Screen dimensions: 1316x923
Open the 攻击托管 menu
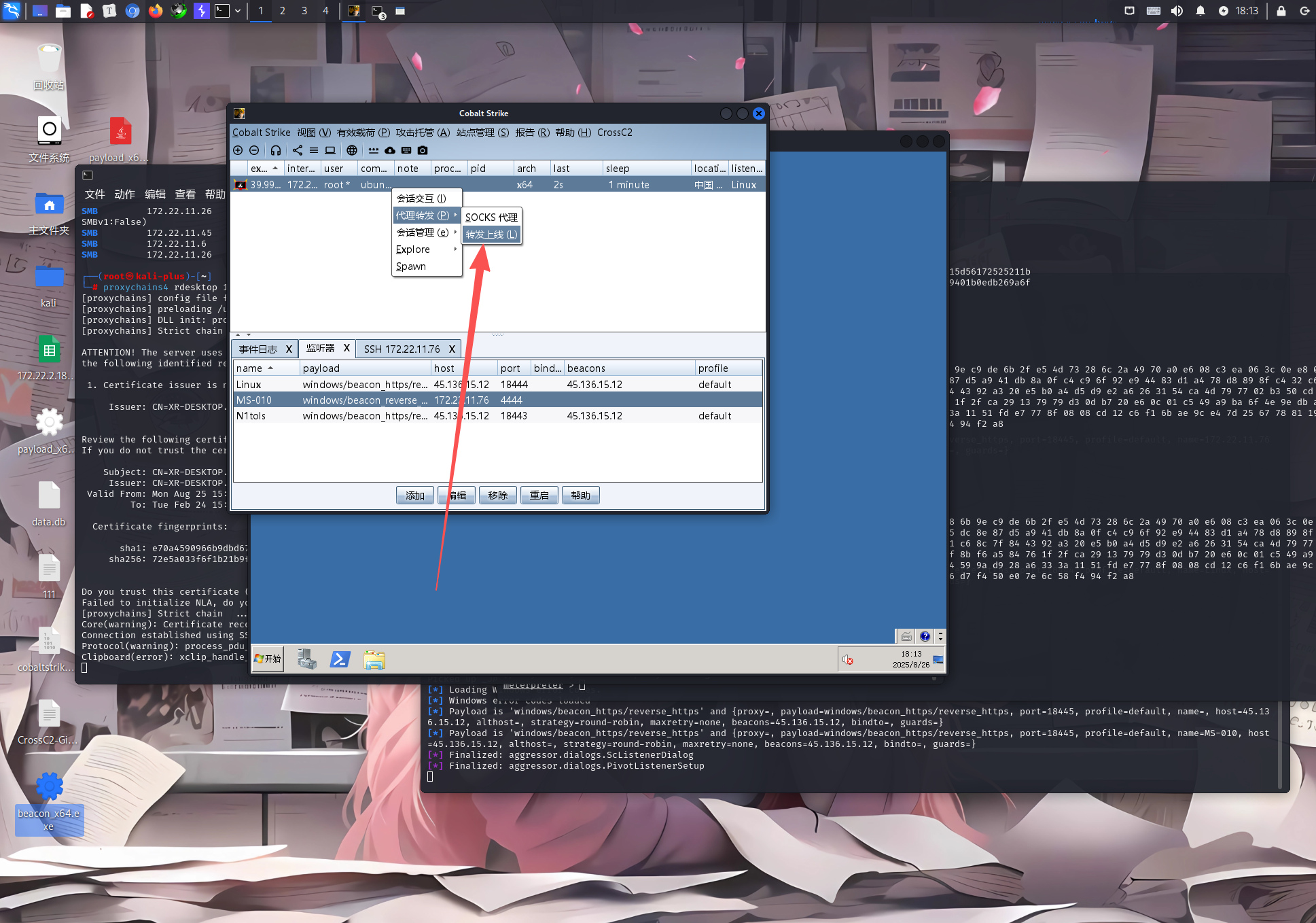pos(423,133)
